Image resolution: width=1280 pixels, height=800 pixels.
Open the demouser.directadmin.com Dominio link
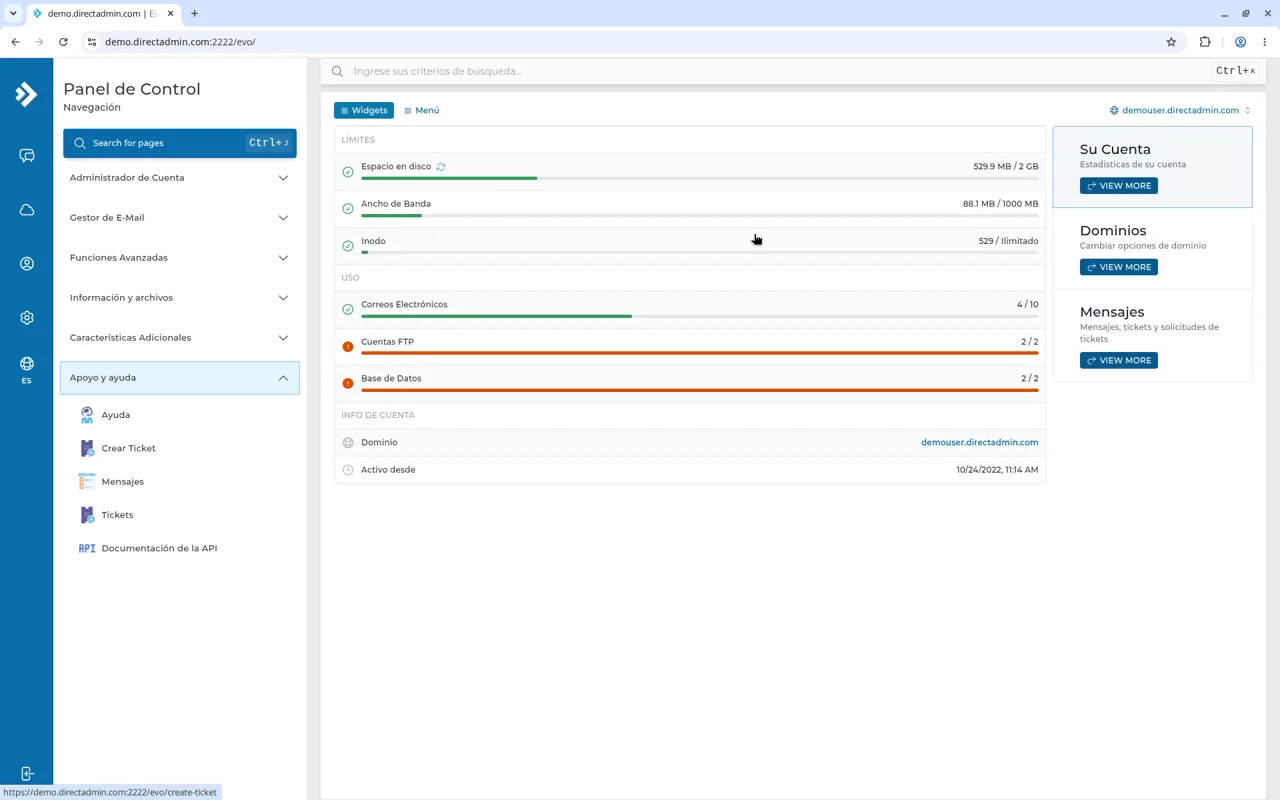pos(979,442)
